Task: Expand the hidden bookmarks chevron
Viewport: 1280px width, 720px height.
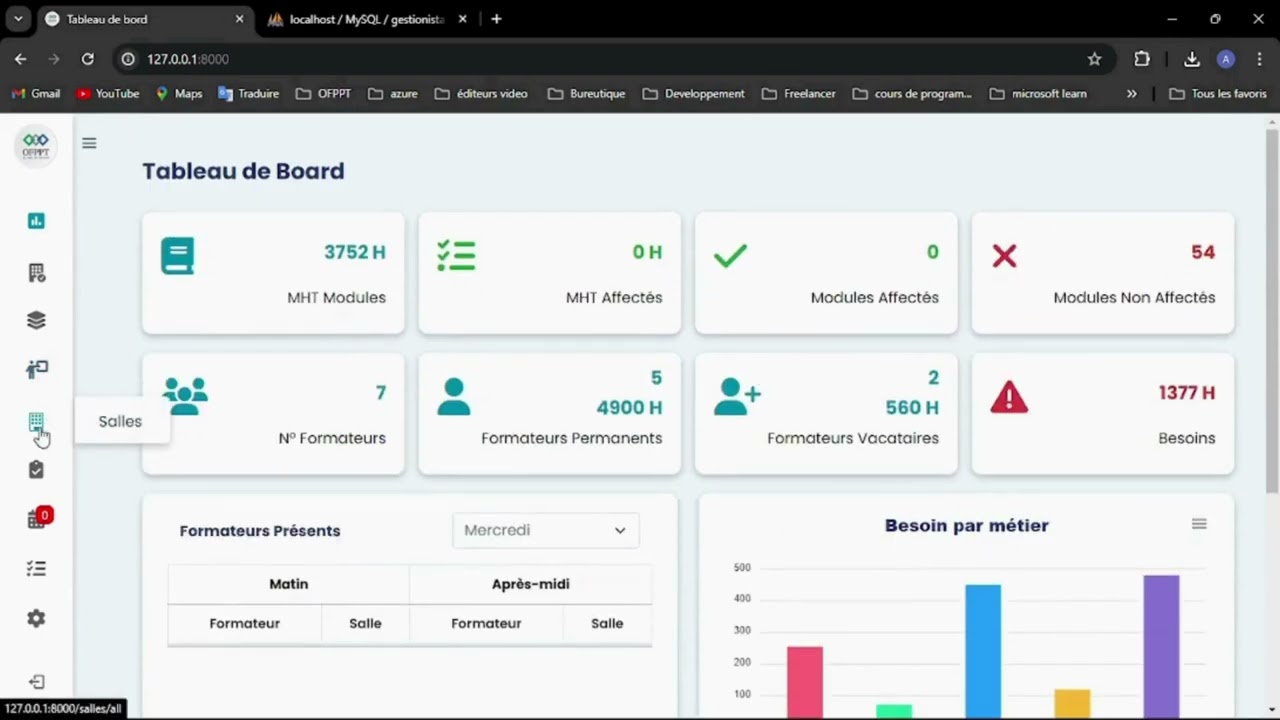Action: pos(1131,94)
